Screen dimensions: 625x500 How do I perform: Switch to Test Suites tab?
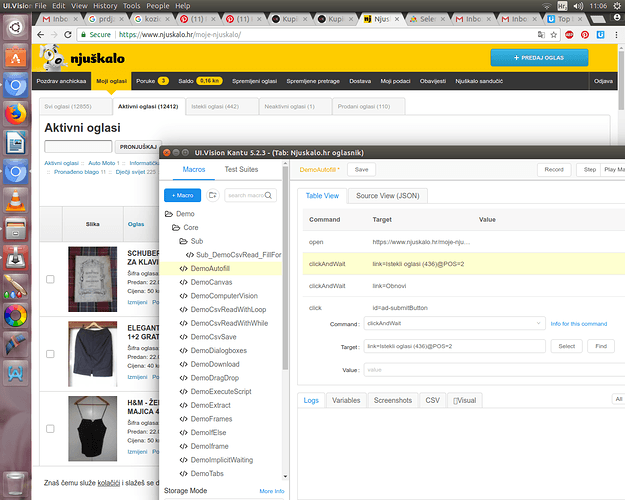pyautogui.click(x=241, y=169)
